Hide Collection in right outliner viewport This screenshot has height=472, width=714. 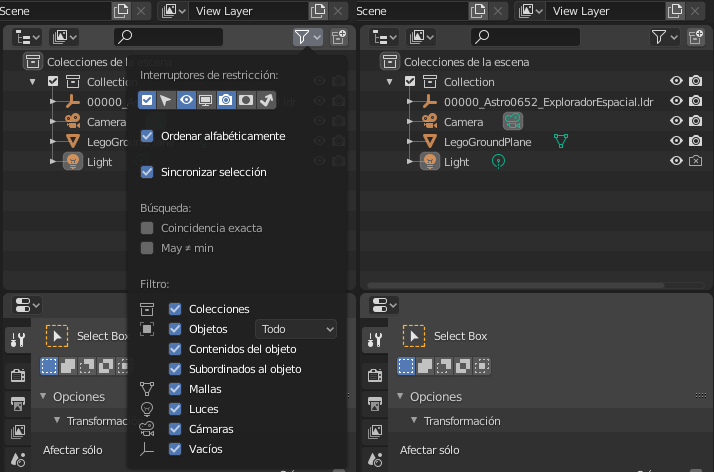pyautogui.click(x=676, y=81)
